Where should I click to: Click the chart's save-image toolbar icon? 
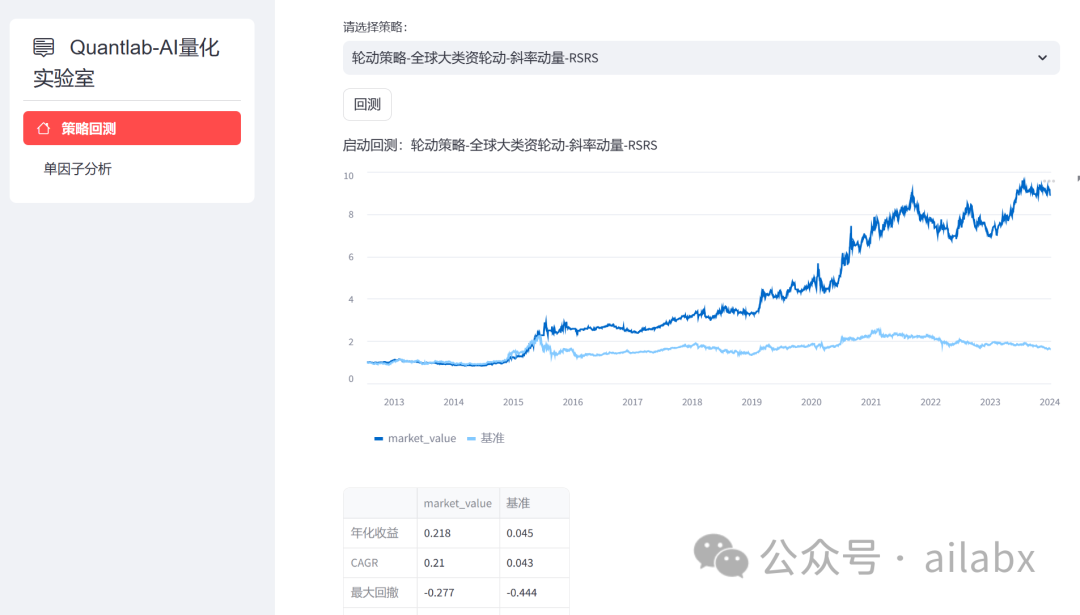(x=1045, y=181)
